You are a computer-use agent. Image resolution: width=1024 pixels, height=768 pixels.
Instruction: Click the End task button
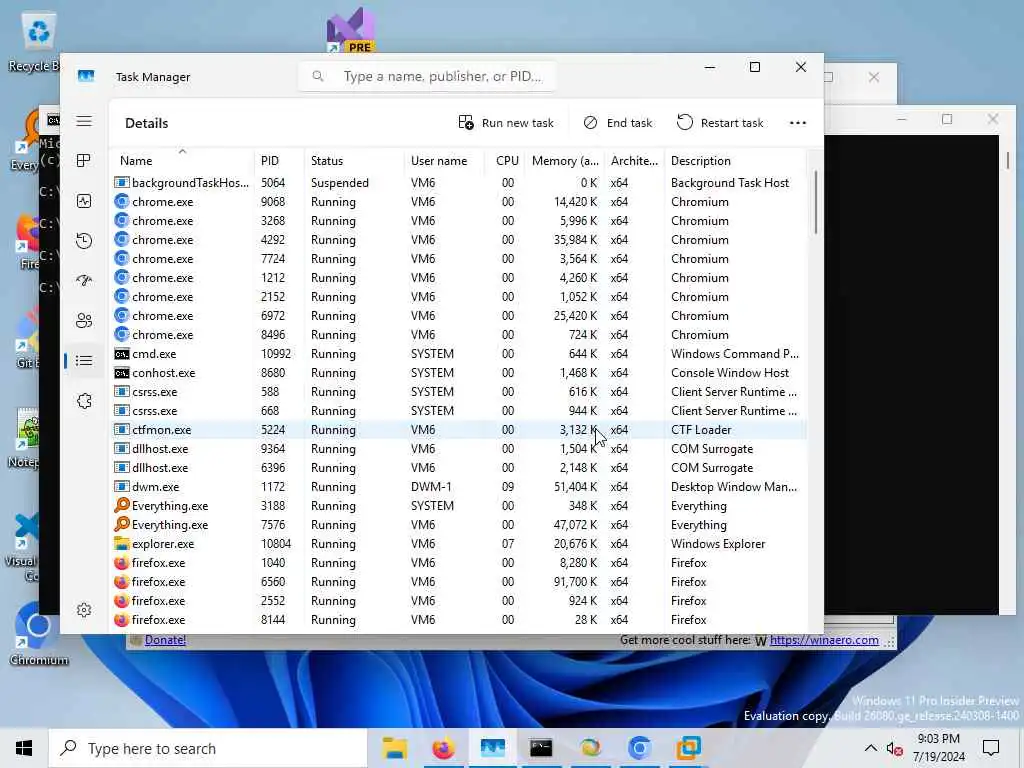point(618,123)
